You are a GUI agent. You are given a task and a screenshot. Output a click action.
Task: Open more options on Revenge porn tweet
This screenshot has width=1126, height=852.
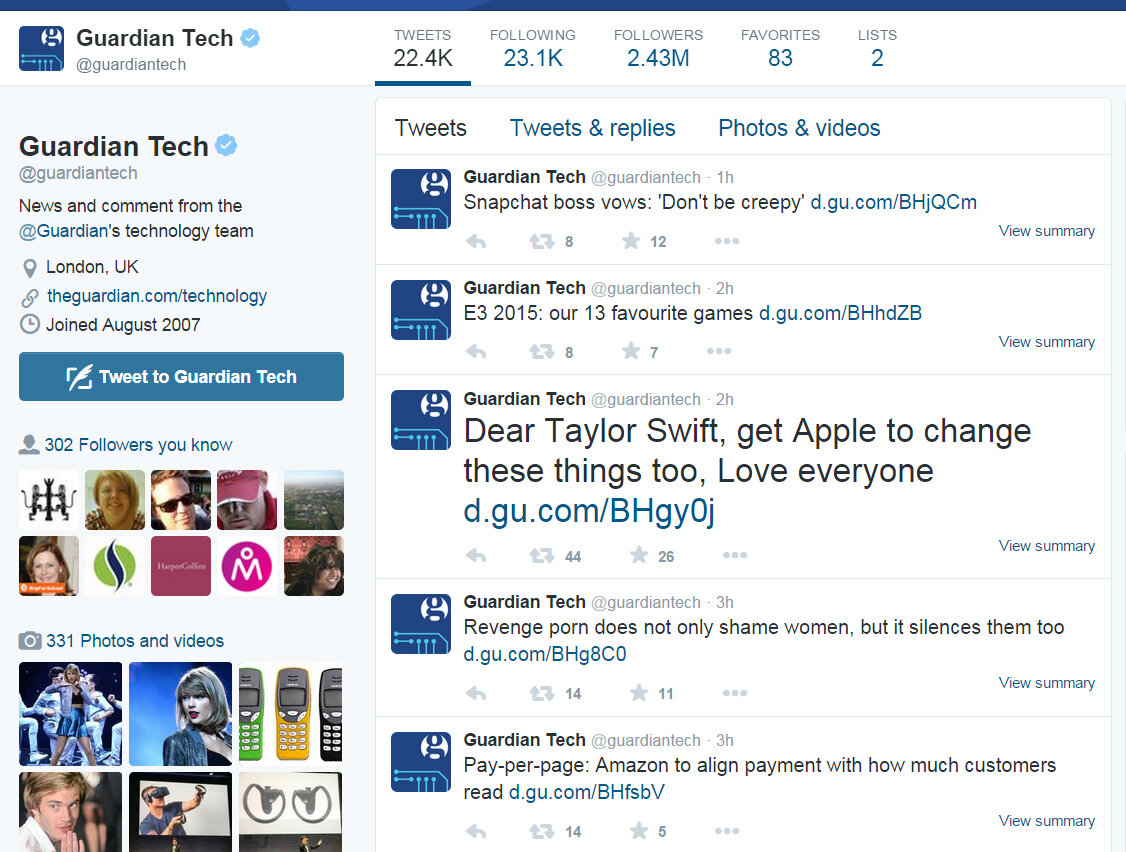(x=735, y=693)
